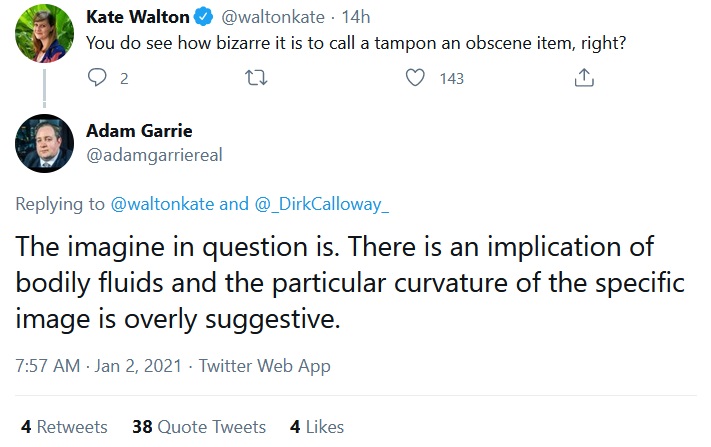
Task: View the 4 Retweets list
Action: pyautogui.click(x=64, y=426)
